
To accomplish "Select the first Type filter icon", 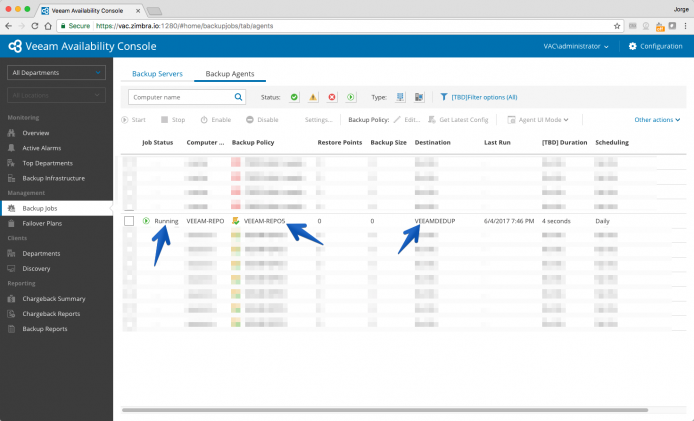I will tap(400, 97).
